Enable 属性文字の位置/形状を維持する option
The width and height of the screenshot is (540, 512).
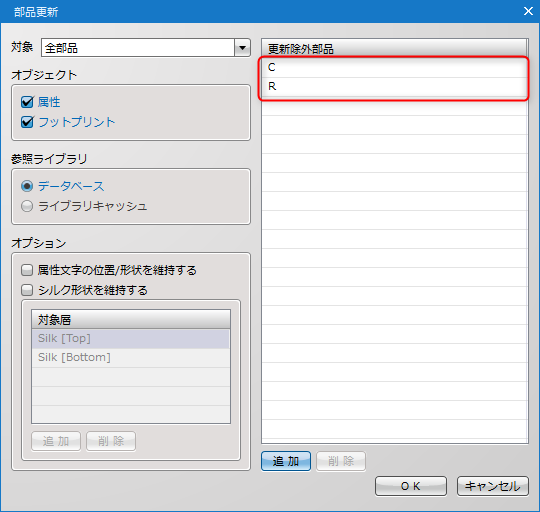[x=27, y=270]
